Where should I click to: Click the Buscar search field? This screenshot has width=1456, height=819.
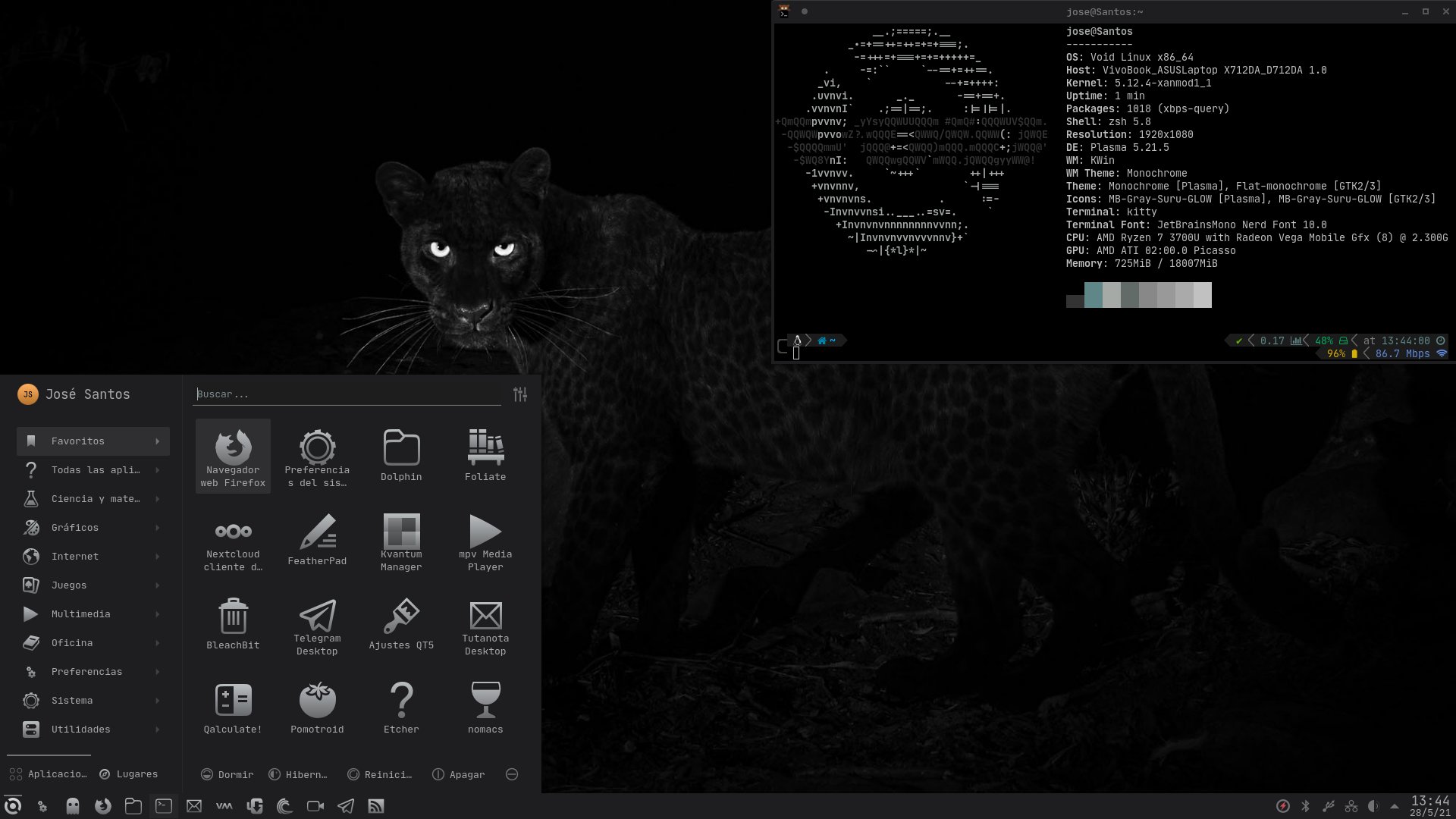pos(347,394)
